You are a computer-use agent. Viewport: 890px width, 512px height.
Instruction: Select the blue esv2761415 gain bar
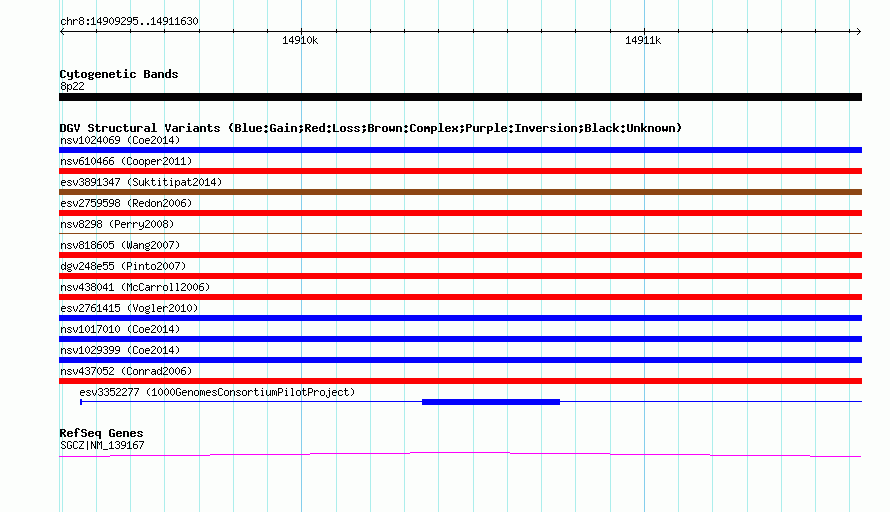[460, 318]
